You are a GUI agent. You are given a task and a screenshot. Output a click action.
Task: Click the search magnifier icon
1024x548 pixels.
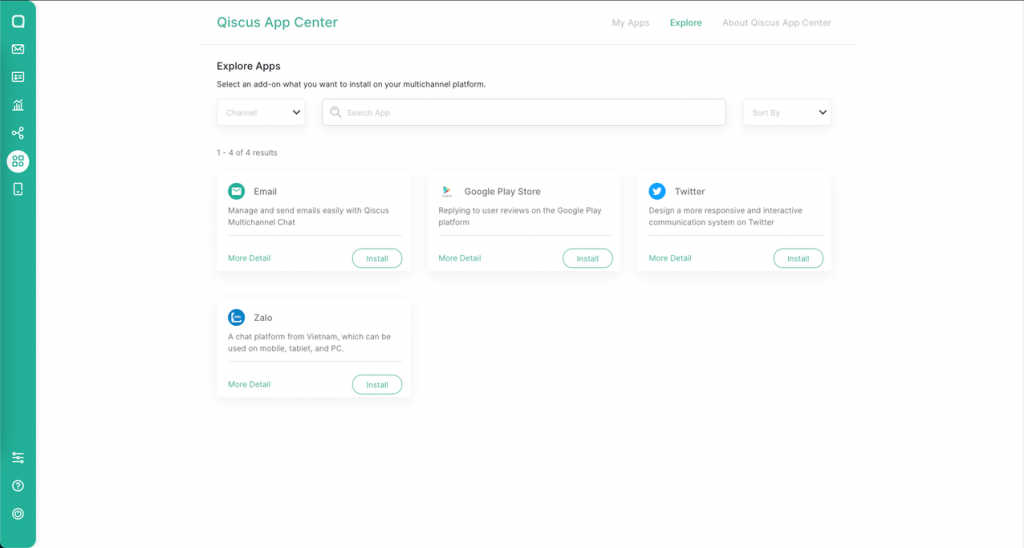pyautogui.click(x=336, y=112)
